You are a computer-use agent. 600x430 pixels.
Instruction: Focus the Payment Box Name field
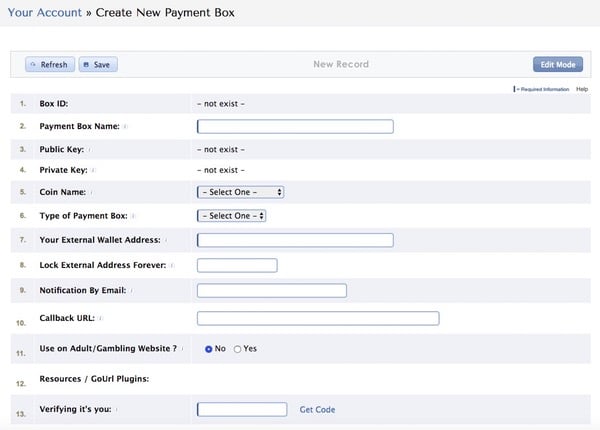pos(295,127)
